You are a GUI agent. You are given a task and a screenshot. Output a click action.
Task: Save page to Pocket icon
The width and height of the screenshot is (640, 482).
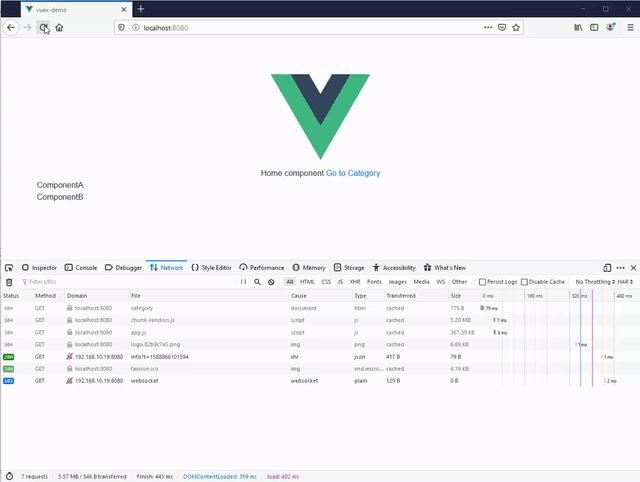502,28
